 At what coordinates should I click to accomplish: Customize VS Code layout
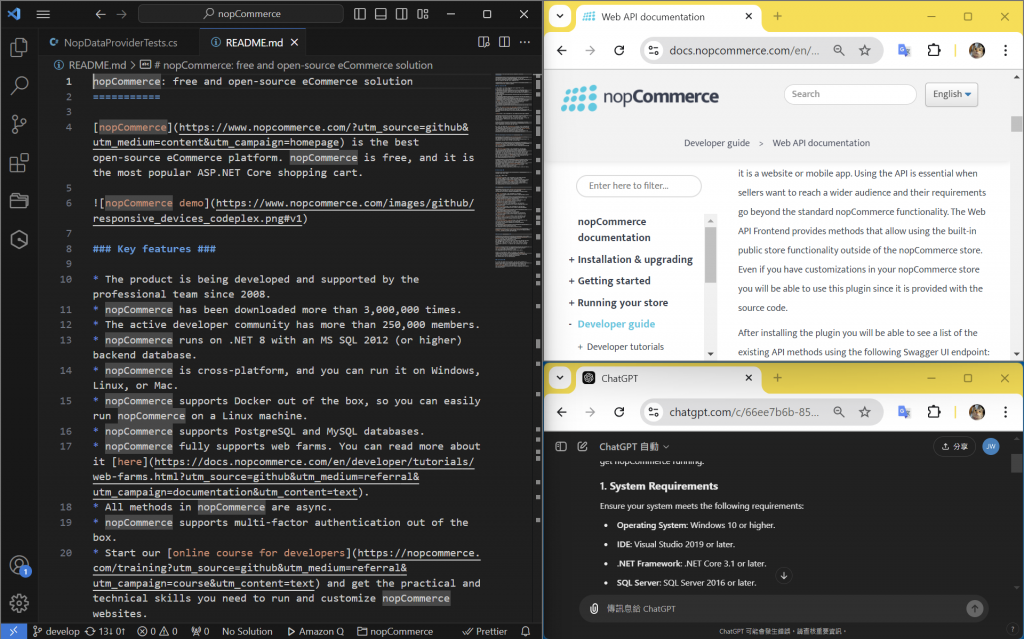423,14
